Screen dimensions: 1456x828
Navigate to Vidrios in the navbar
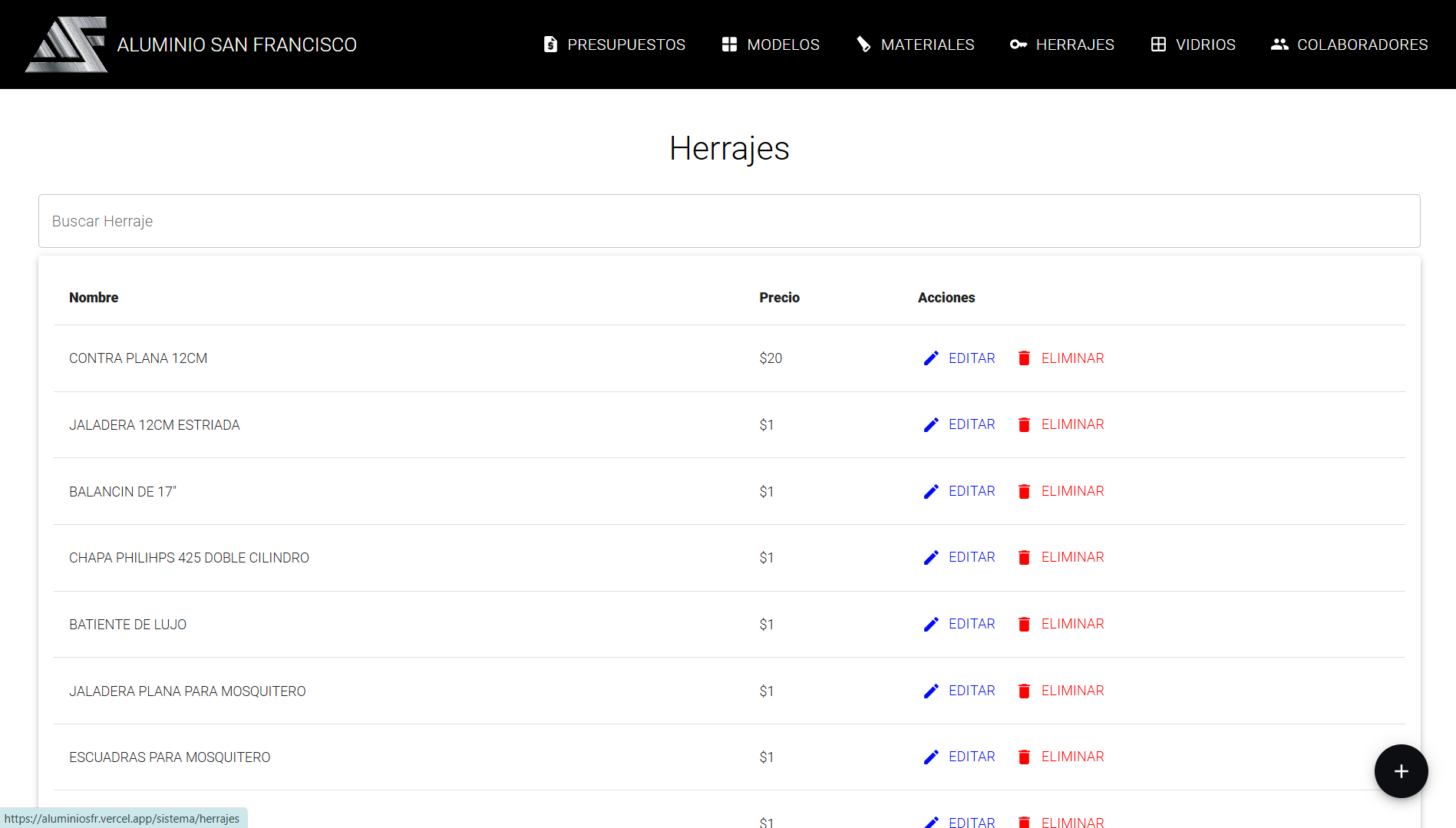(x=1193, y=45)
